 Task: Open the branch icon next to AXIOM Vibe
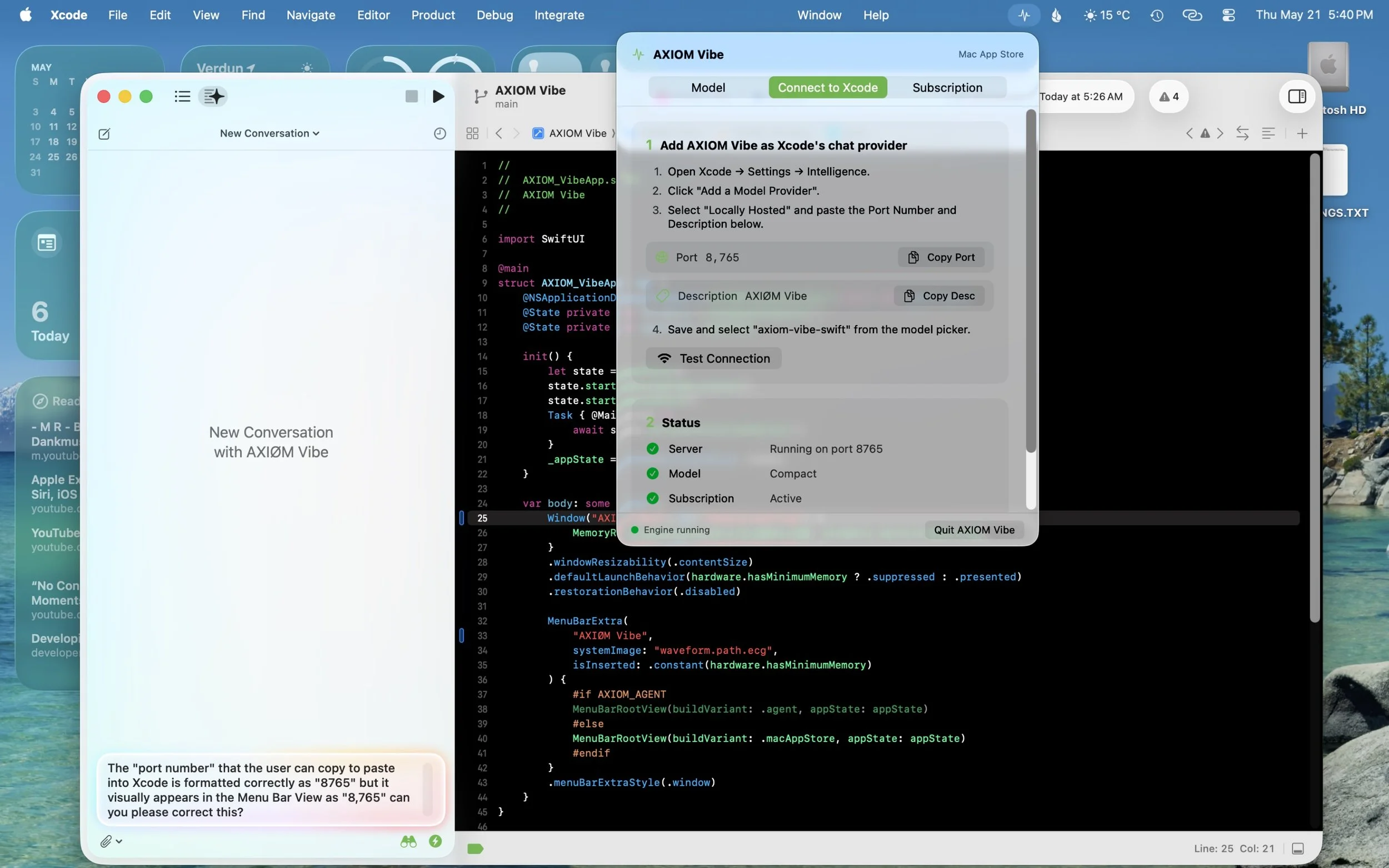pyautogui.click(x=480, y=97)
